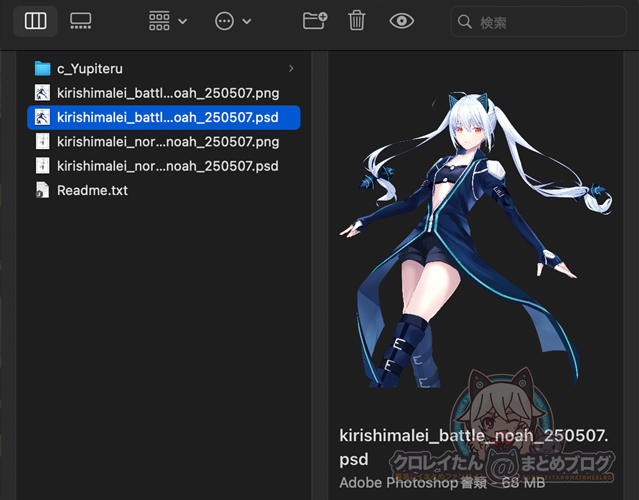
Task: Click the thumbnail icon of battle png file
Action: [42, 93]
